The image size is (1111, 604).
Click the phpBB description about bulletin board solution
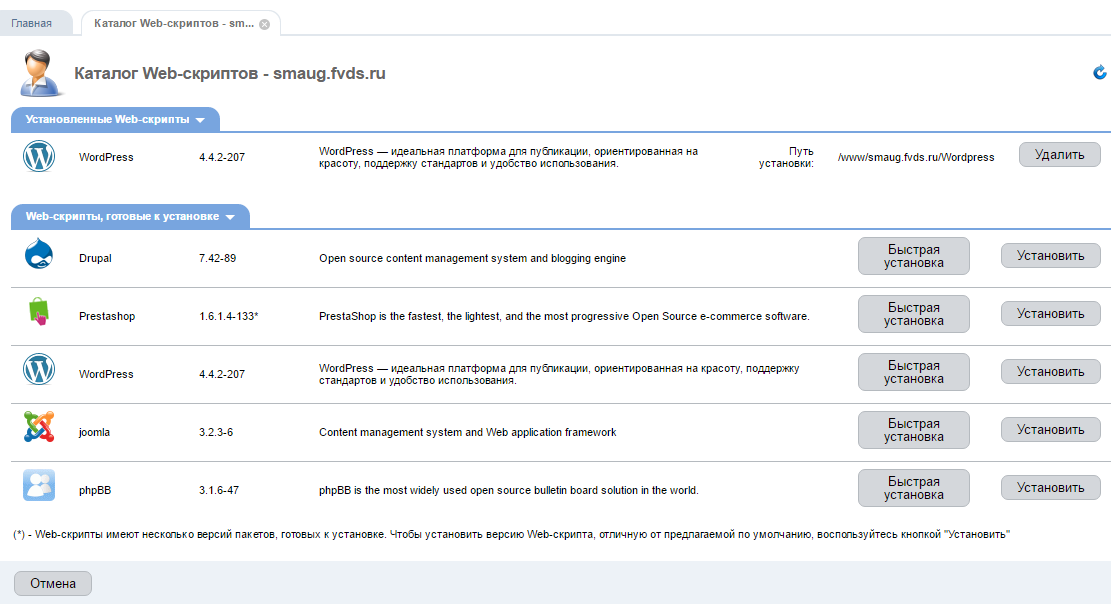click(x=509, y=491)
